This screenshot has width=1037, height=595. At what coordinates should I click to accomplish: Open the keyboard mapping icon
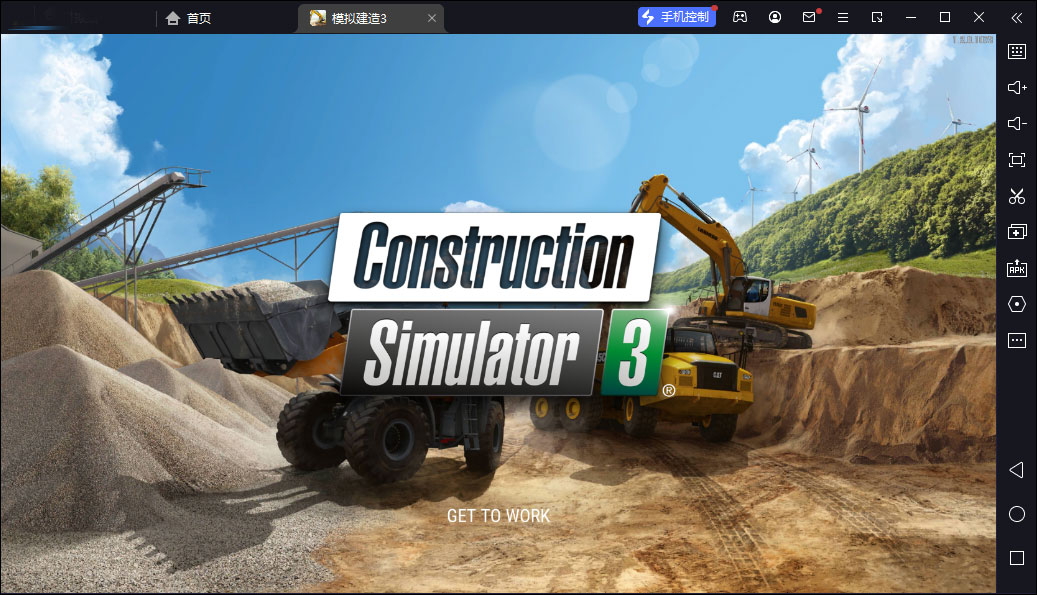pos(1017,52)
